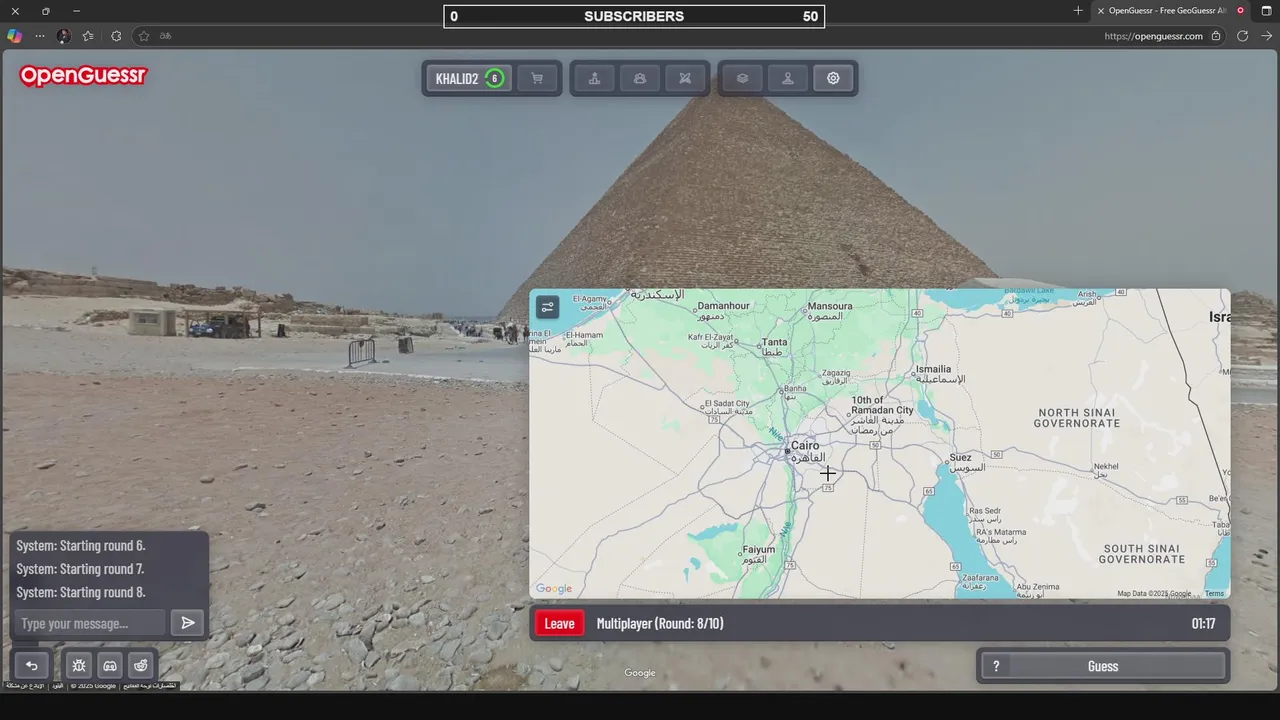Image resolution: width=1280 pixels, height=720 pixels.
Task: Report a bug icon
Action: [79, 666]
